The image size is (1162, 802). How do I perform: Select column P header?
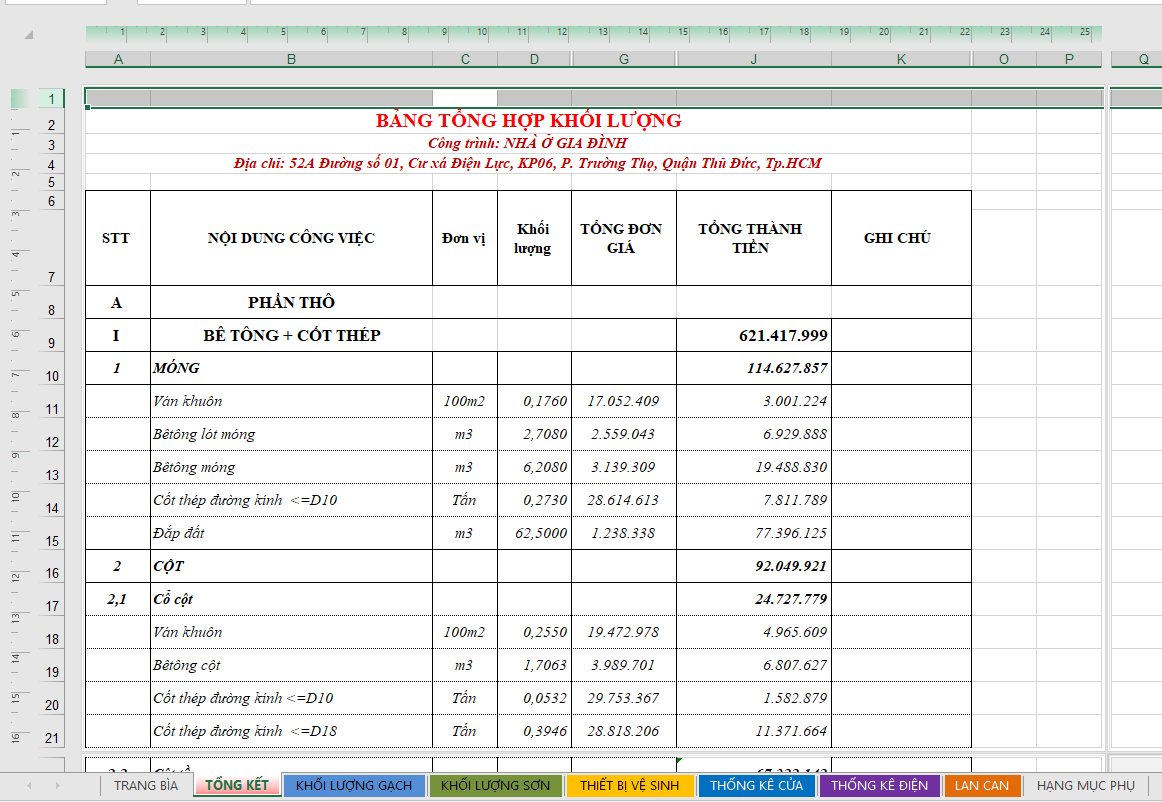coord(1069,59)
